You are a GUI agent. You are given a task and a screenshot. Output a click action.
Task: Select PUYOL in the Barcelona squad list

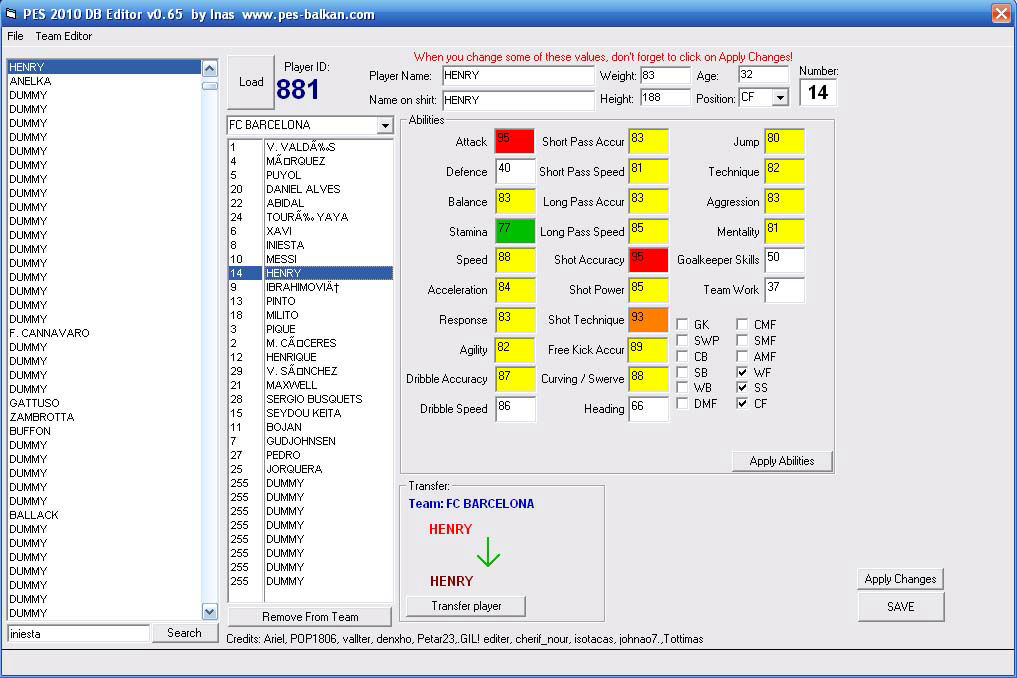(x=311, y=175)
